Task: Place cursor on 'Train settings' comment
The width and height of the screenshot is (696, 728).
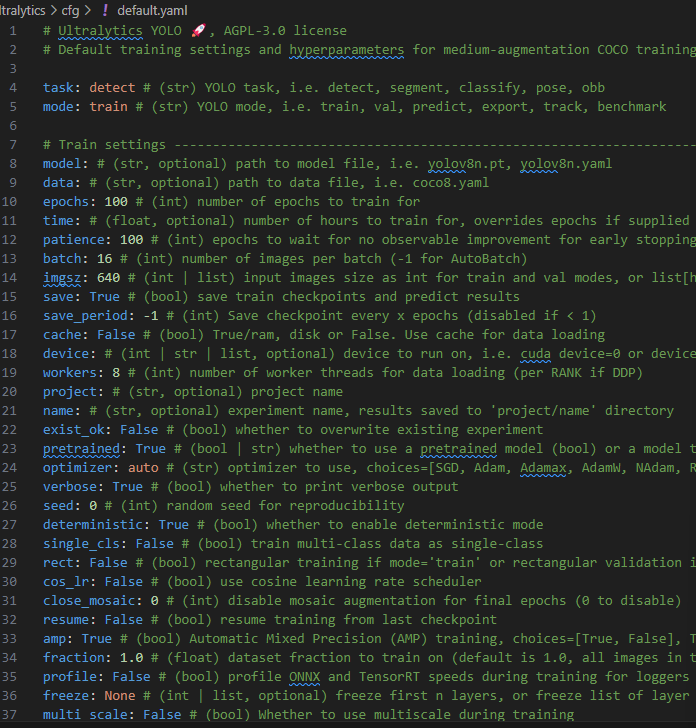Action: coord(112,145)
